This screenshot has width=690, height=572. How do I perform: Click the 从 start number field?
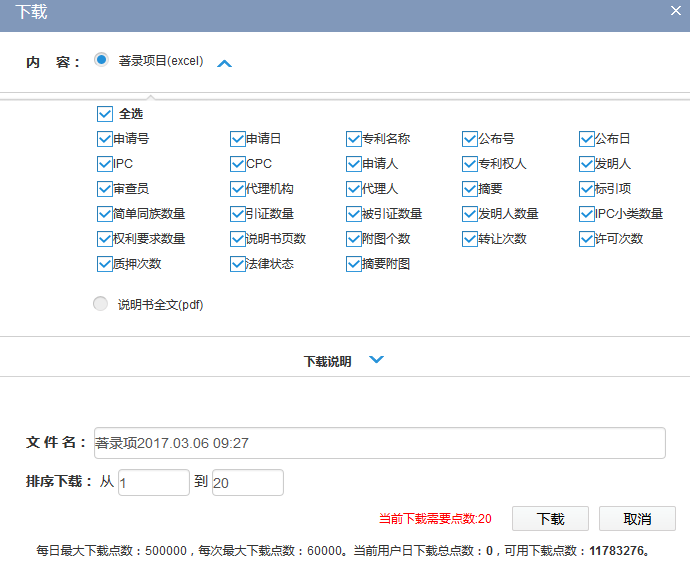tap(153, 483)
